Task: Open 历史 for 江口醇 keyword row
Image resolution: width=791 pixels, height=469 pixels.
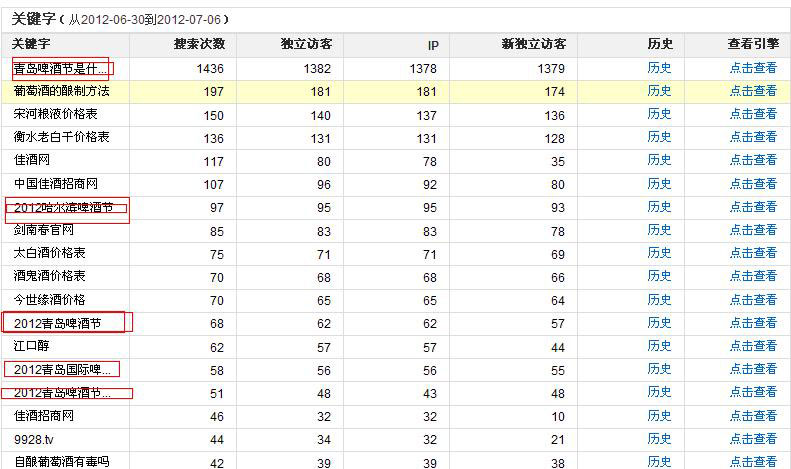Action: click(659, 346)
